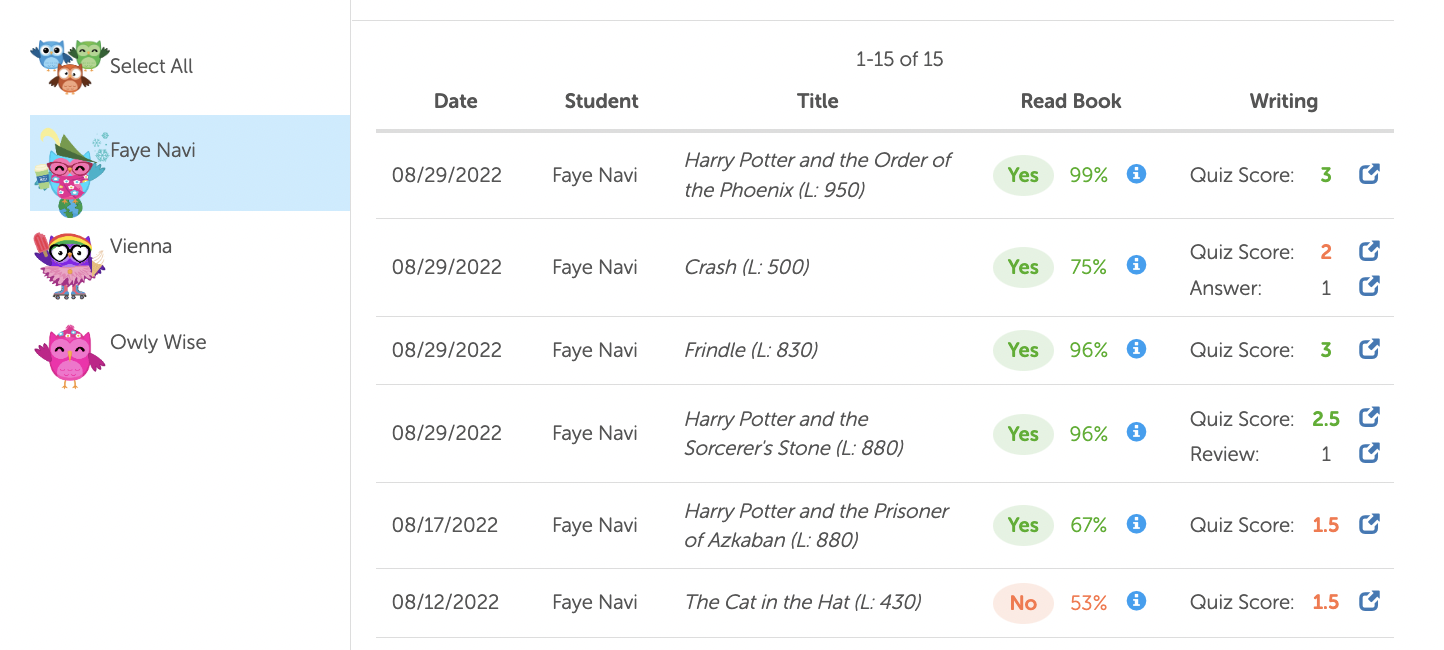Viewport: 1444px width, 650px height.
Task: Click the Writing column header
Action: [1283, 101]
